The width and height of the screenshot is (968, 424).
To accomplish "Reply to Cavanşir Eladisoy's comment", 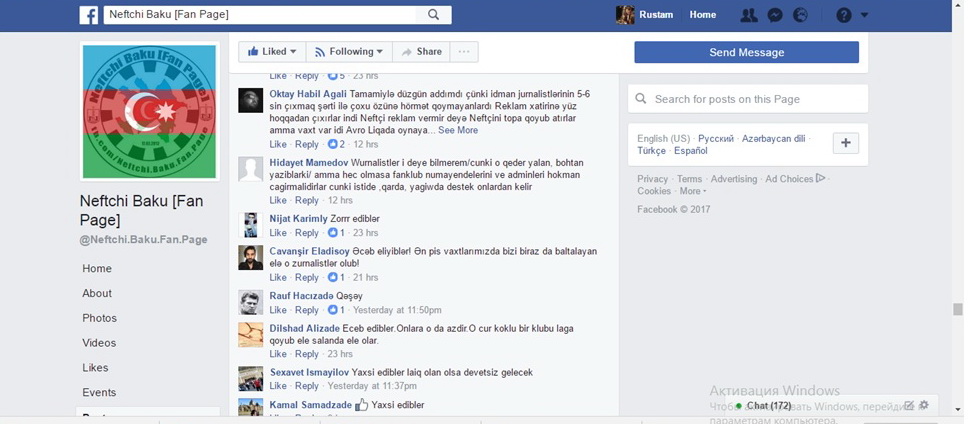I will tap(306, 277).
